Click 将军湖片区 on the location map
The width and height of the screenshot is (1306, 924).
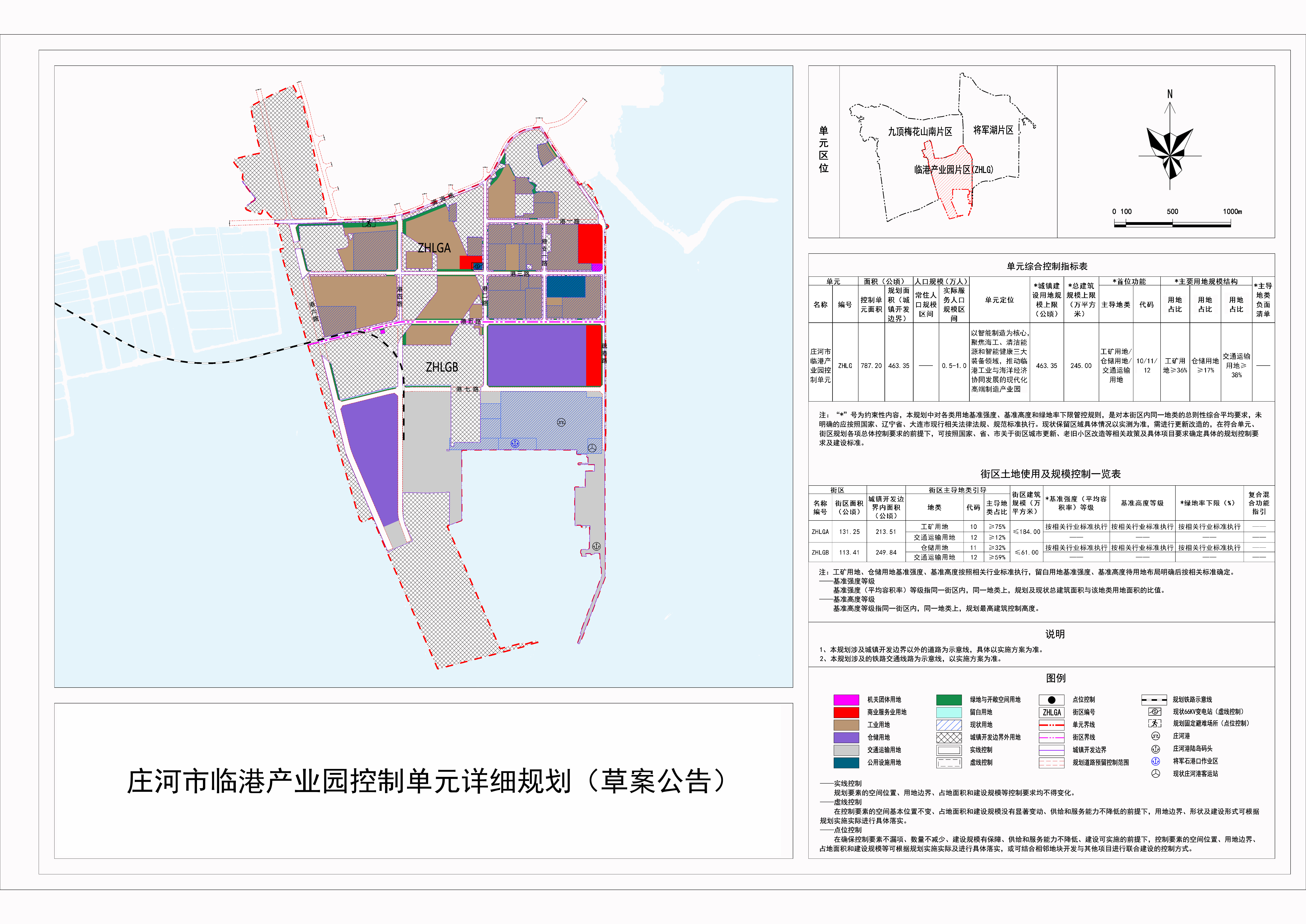(x=993, y=130)
